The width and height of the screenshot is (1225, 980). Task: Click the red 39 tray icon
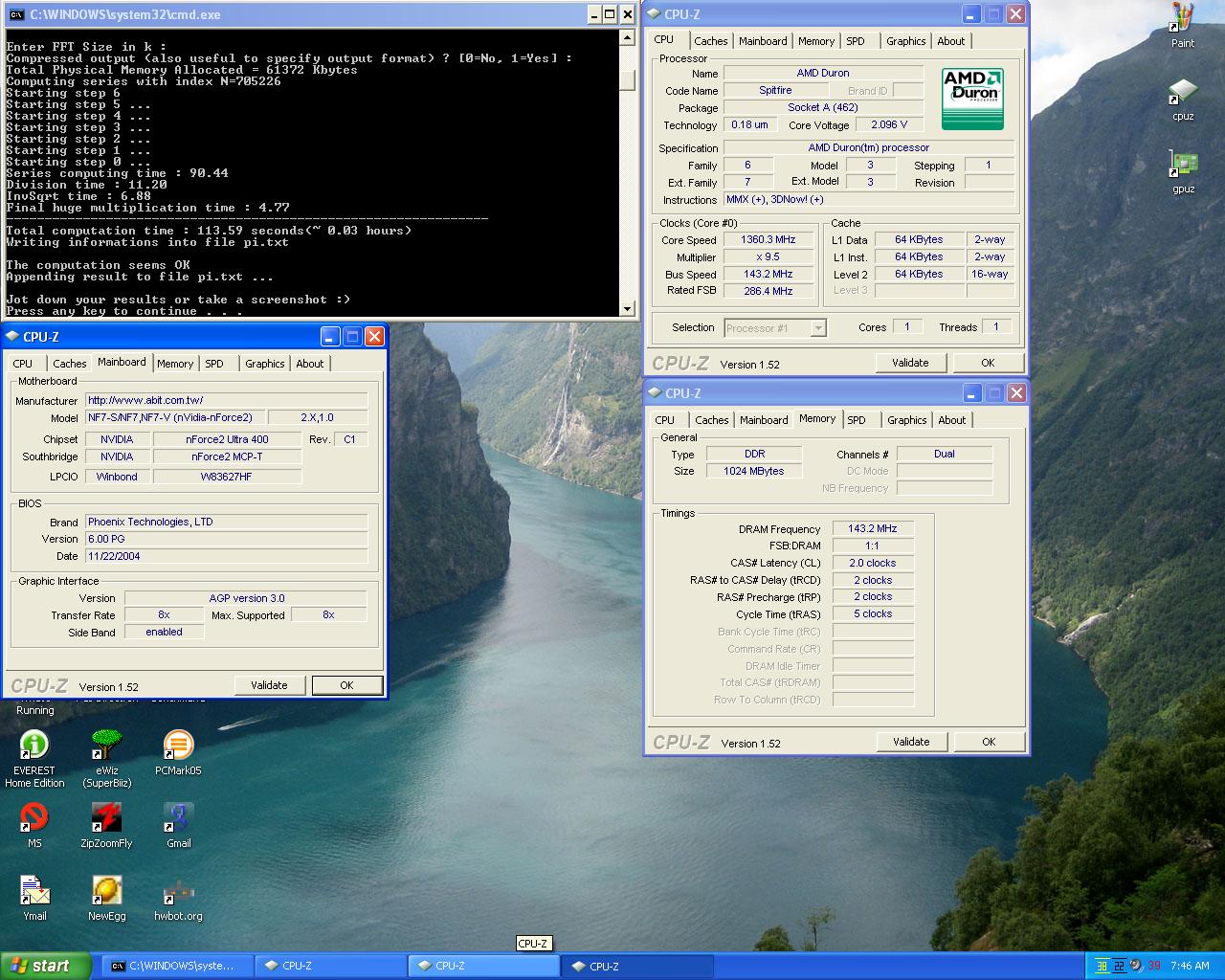1153,966
